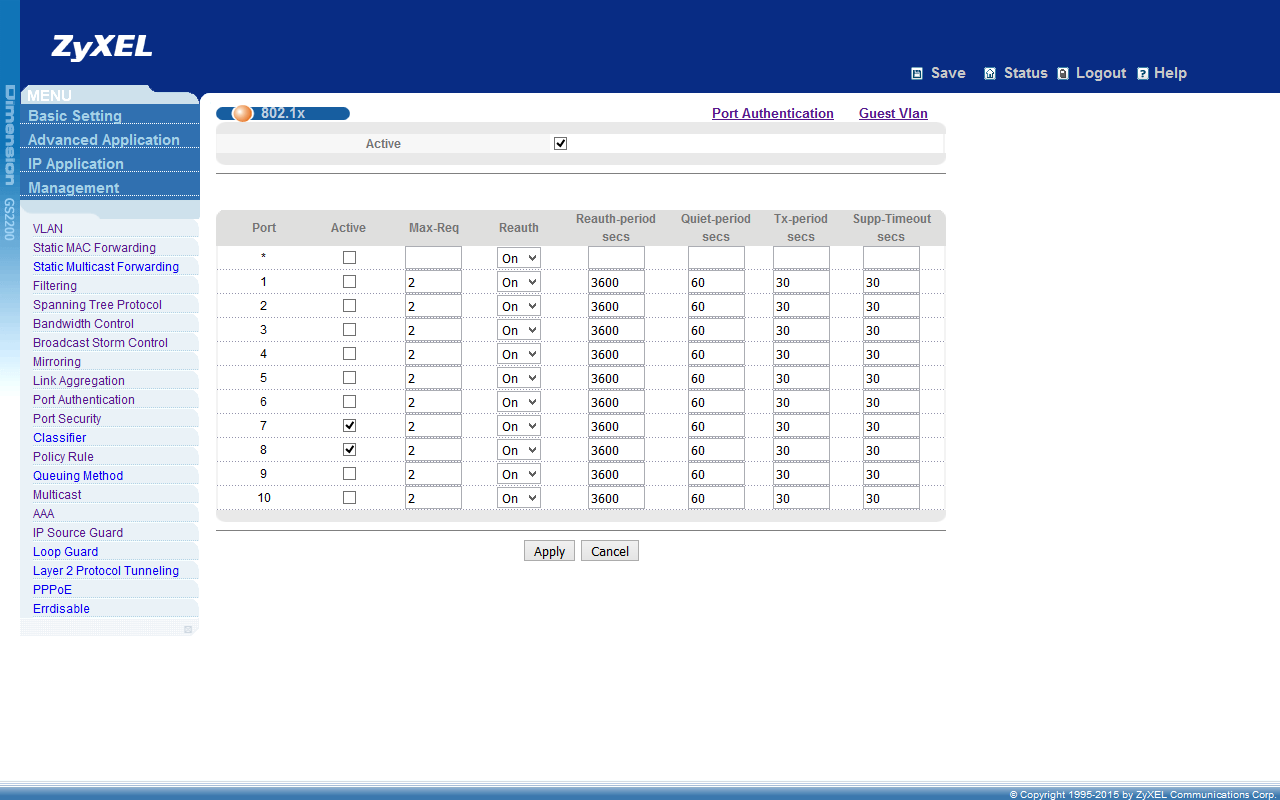Open Static MAC Forwarding in sidebar
Screen dimensions: 1280x800
[x=94, y=248]
